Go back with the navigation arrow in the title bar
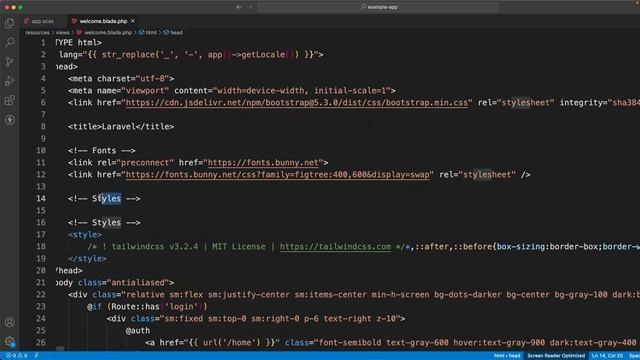Image resolution: width=640 pixels, height=360 pixels. click(x=239, y=7)
